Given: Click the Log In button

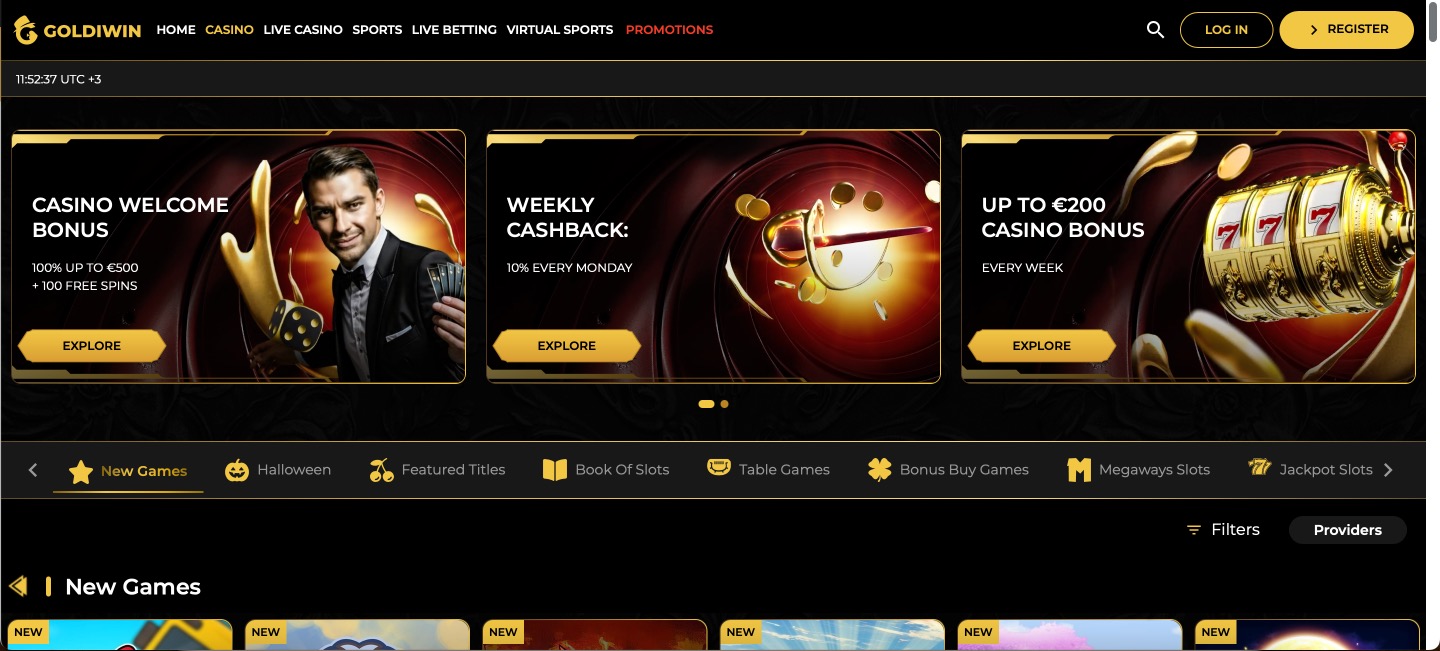Looking at the screenshot, I should point(1226,30).
